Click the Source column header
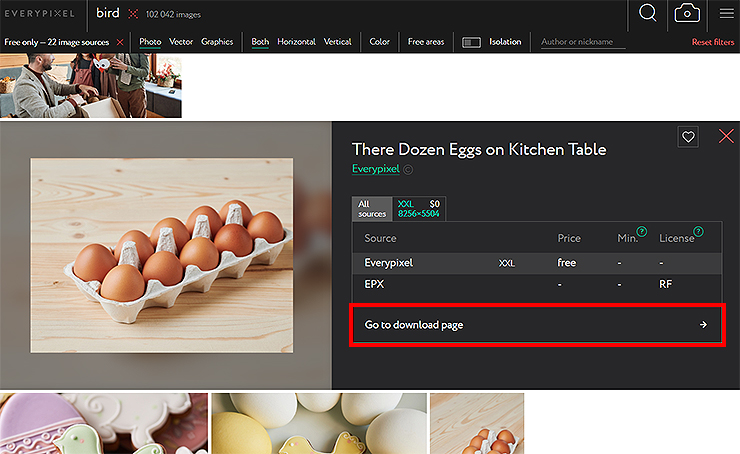Screen dimensions: 740x454 click(380, 238)
